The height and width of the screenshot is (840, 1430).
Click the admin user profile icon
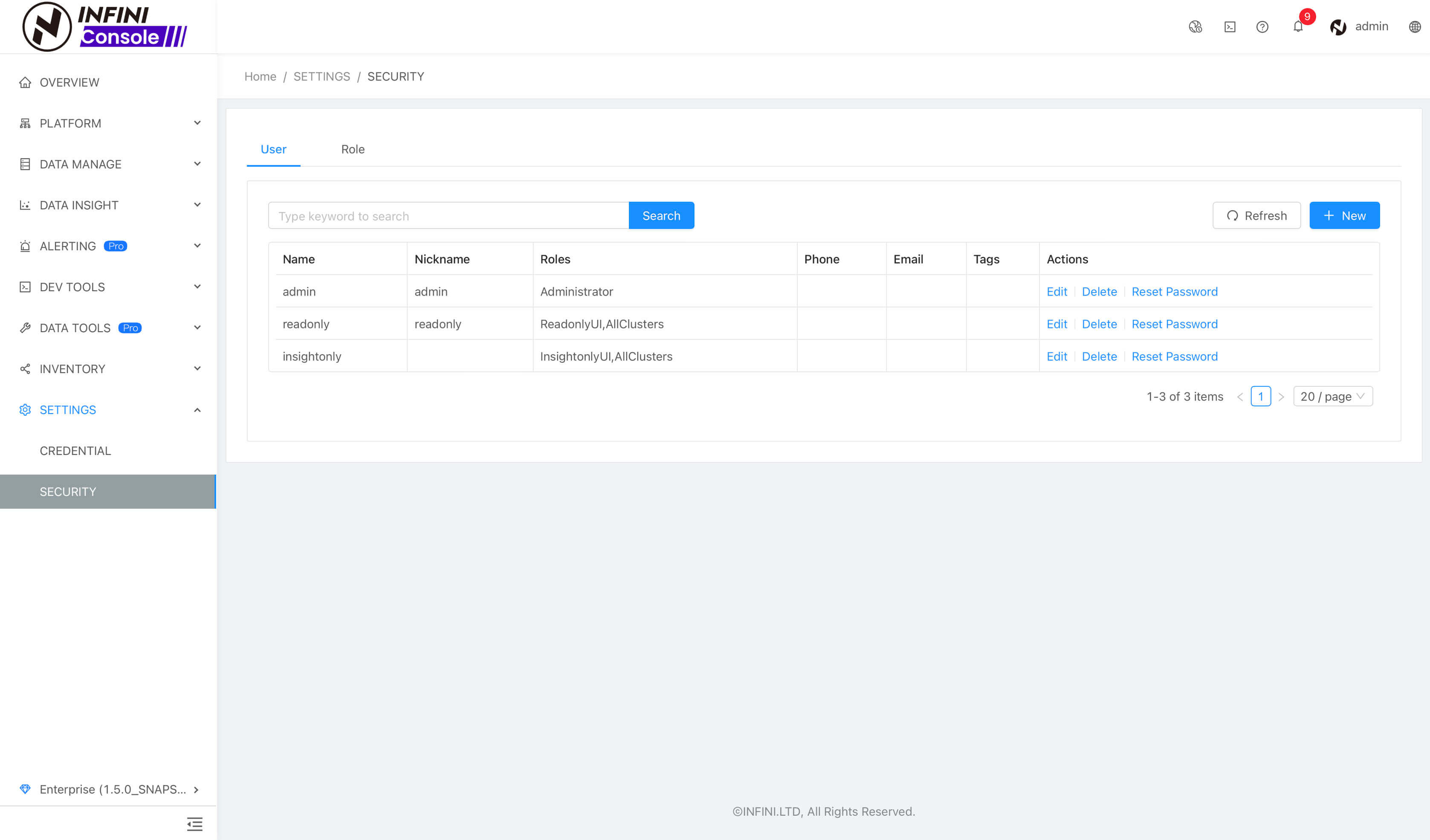(1338, 26)
